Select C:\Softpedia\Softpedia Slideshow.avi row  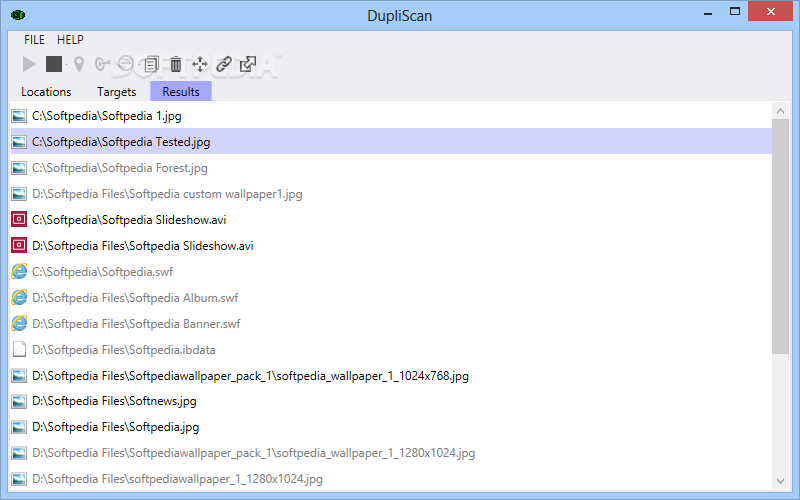point(391,219)
